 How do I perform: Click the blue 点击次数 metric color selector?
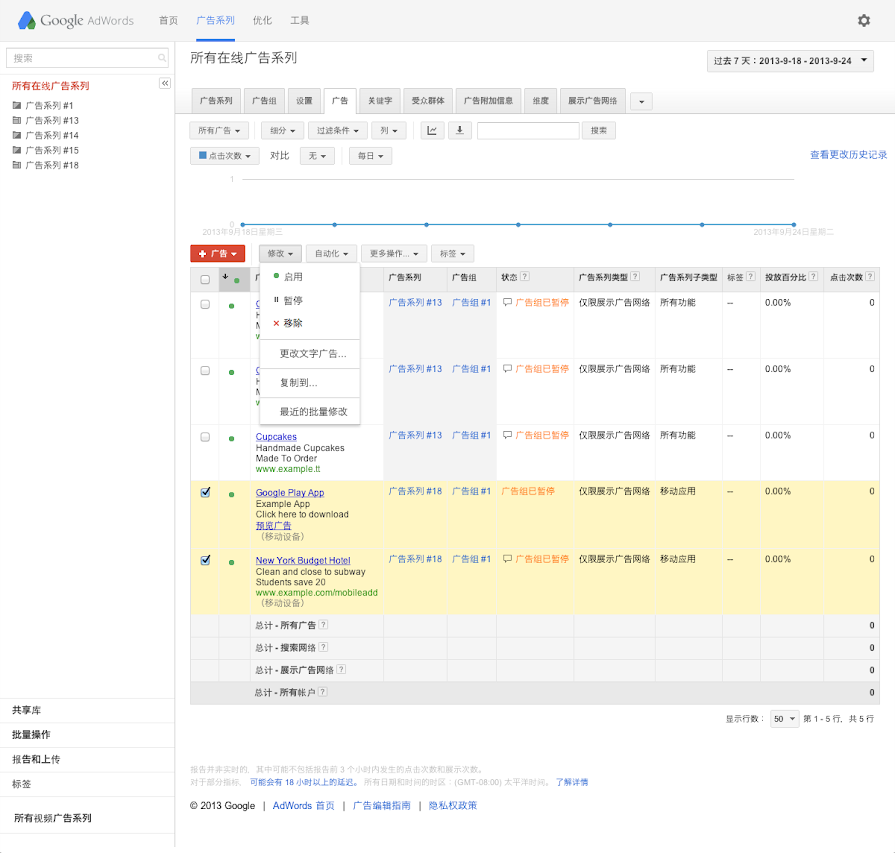click(x=225, y=156)
